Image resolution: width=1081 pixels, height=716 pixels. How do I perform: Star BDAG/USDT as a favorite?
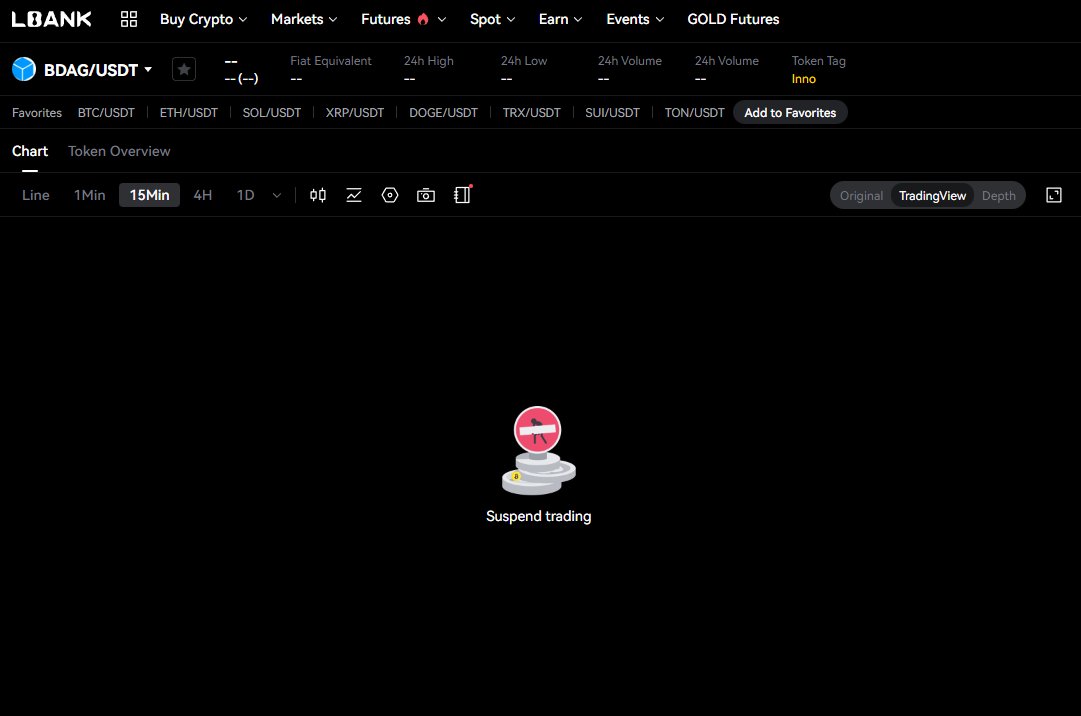(x=184, y=70)
